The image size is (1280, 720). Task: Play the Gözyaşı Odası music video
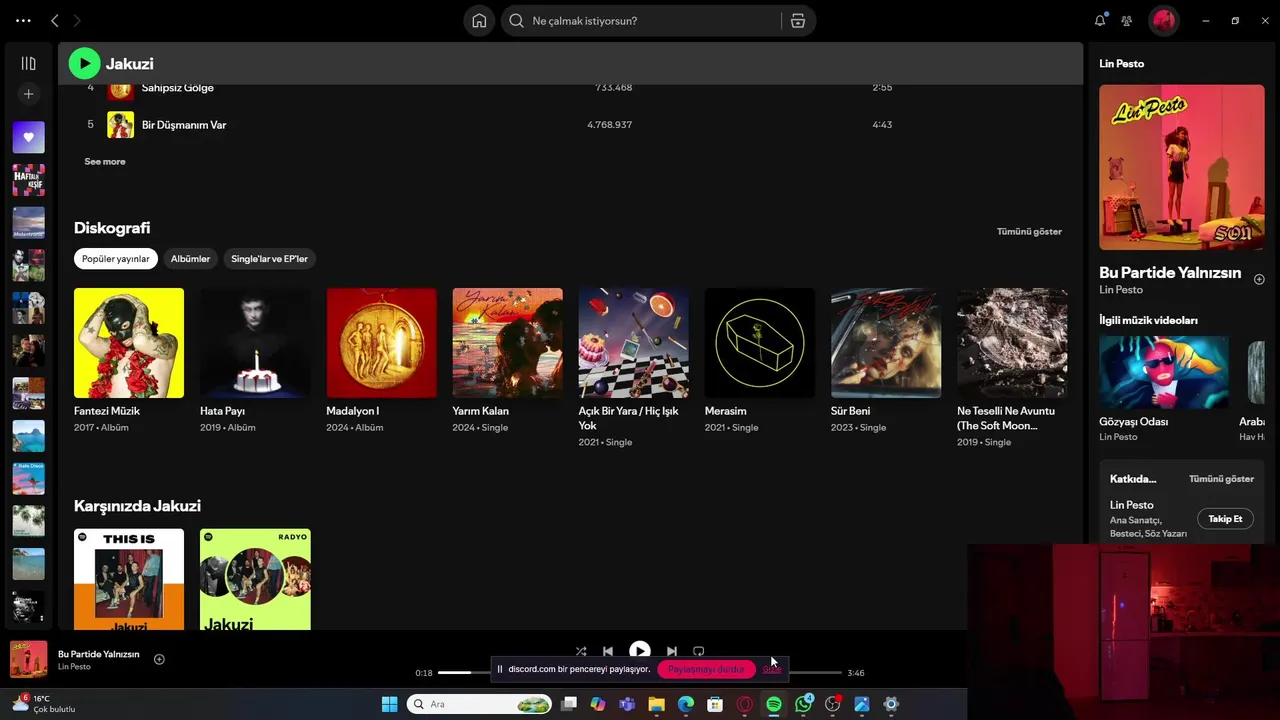[x=1163, y=370]
